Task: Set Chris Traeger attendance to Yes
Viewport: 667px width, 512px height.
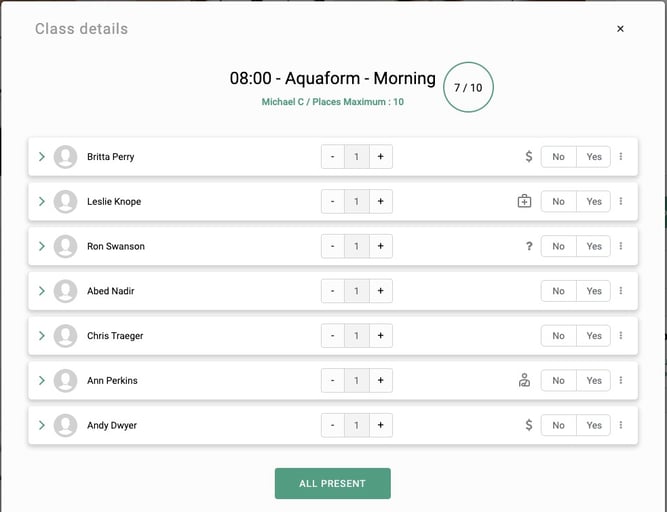Action: click(x=594, y=336)
